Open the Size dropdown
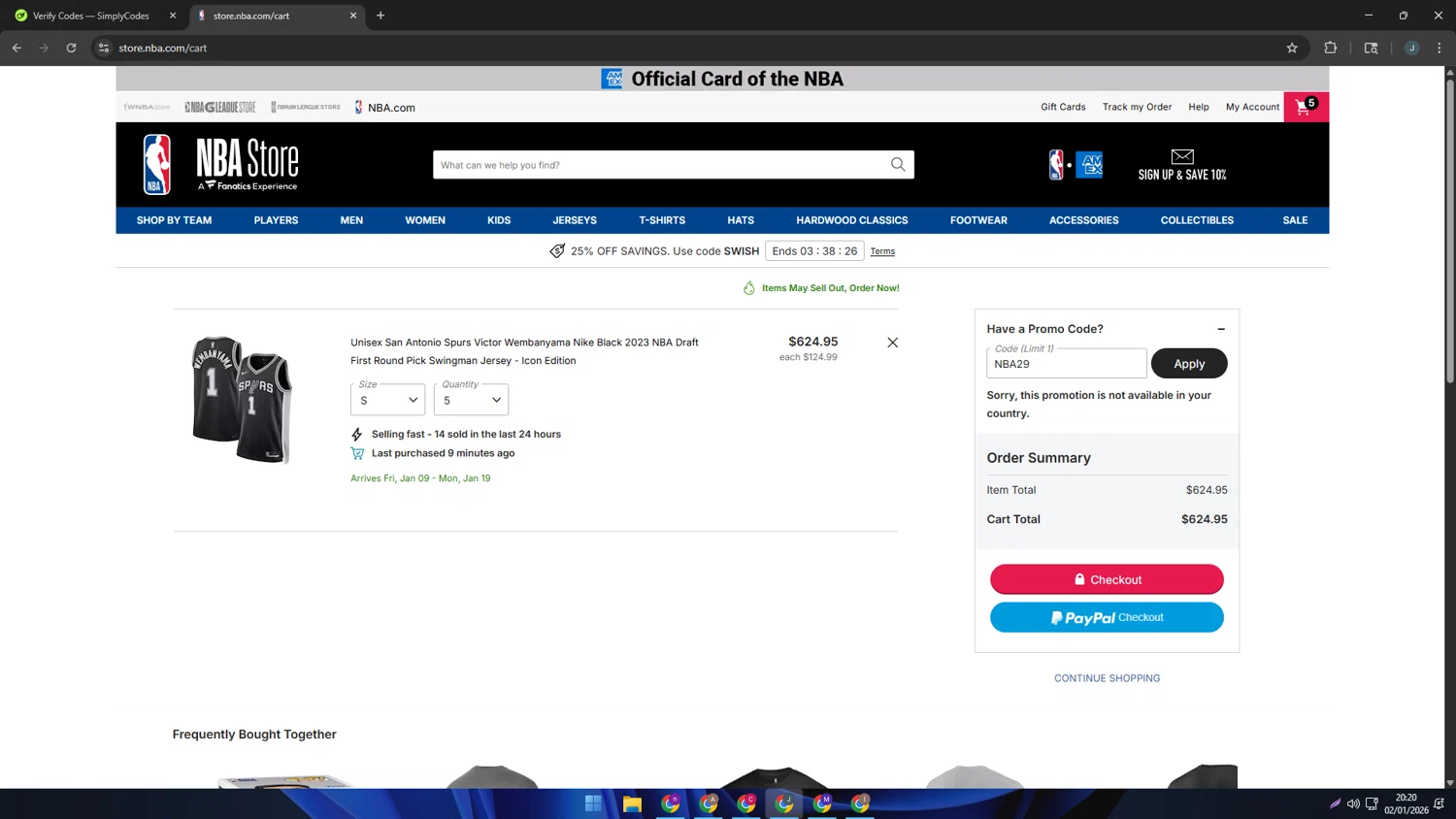 point(388,400)
